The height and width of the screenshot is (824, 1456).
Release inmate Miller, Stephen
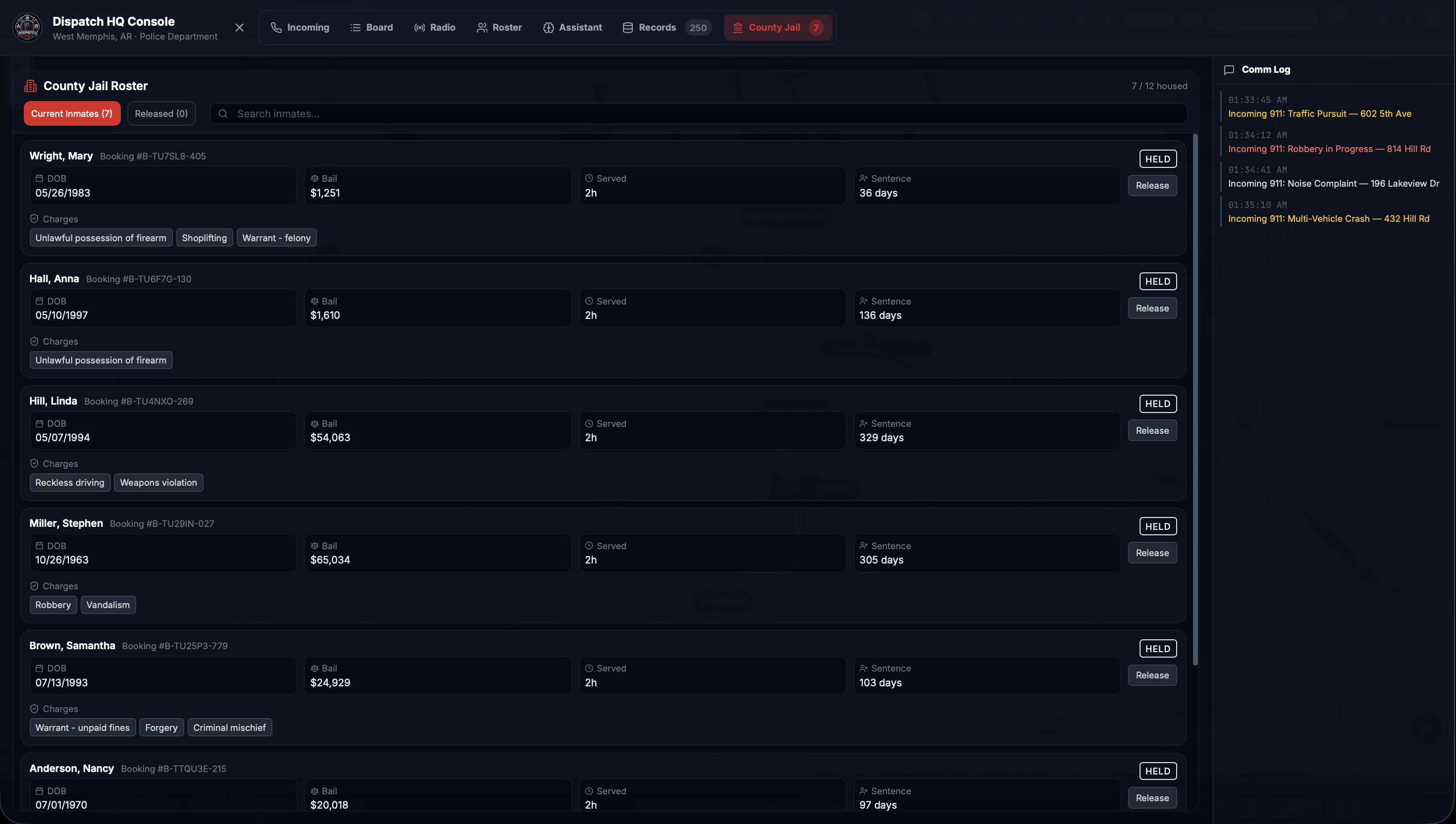click(1152, 553)
